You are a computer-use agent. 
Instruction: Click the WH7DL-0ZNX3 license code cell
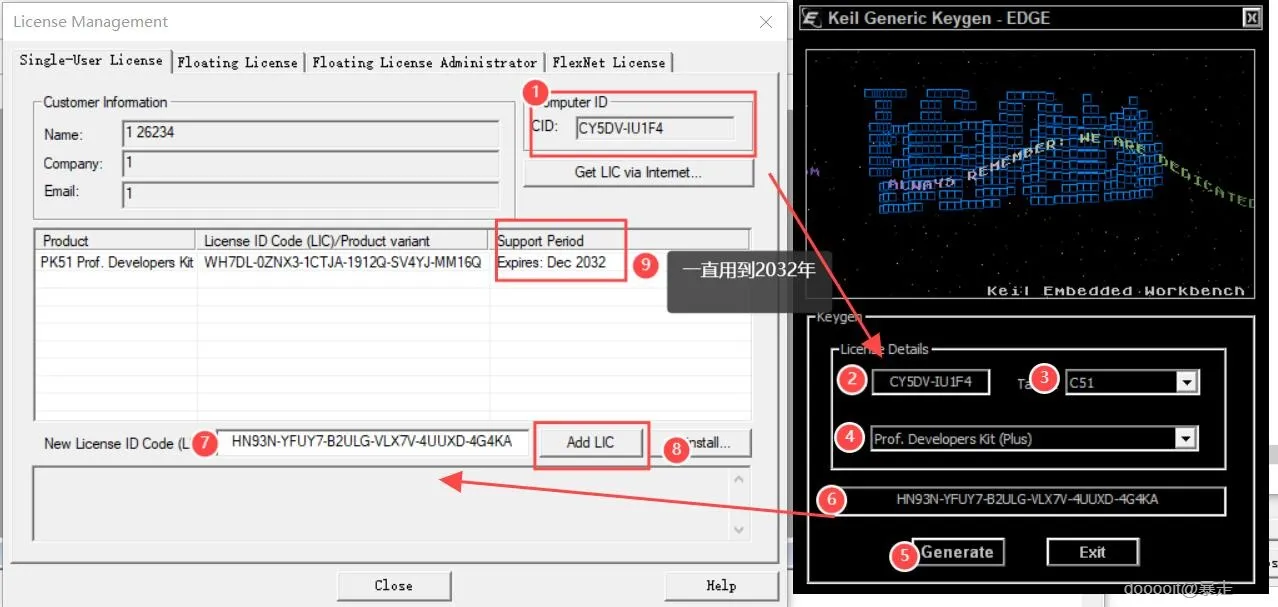click(343, 262)
